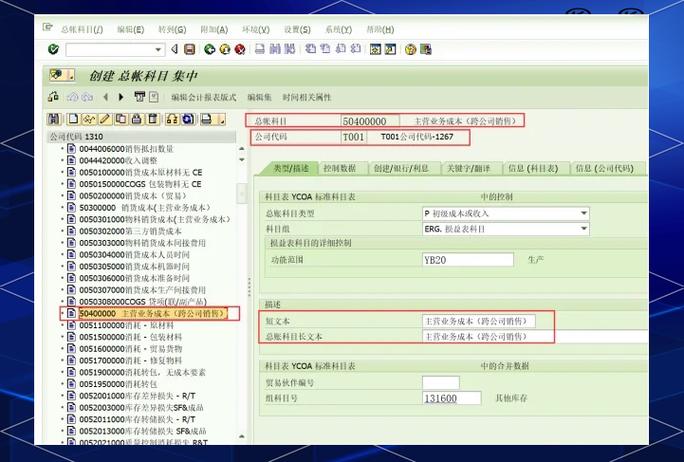Click the Change pencil icon in tree toolbar

click(x=105, y=119)
